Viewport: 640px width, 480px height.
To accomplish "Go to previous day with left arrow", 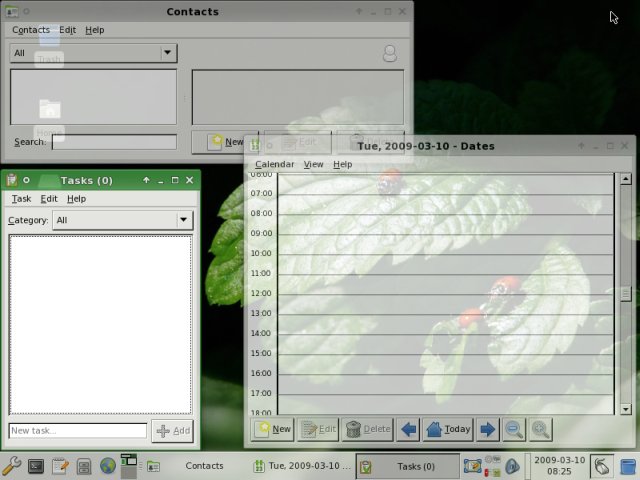I will pos(408,429).
